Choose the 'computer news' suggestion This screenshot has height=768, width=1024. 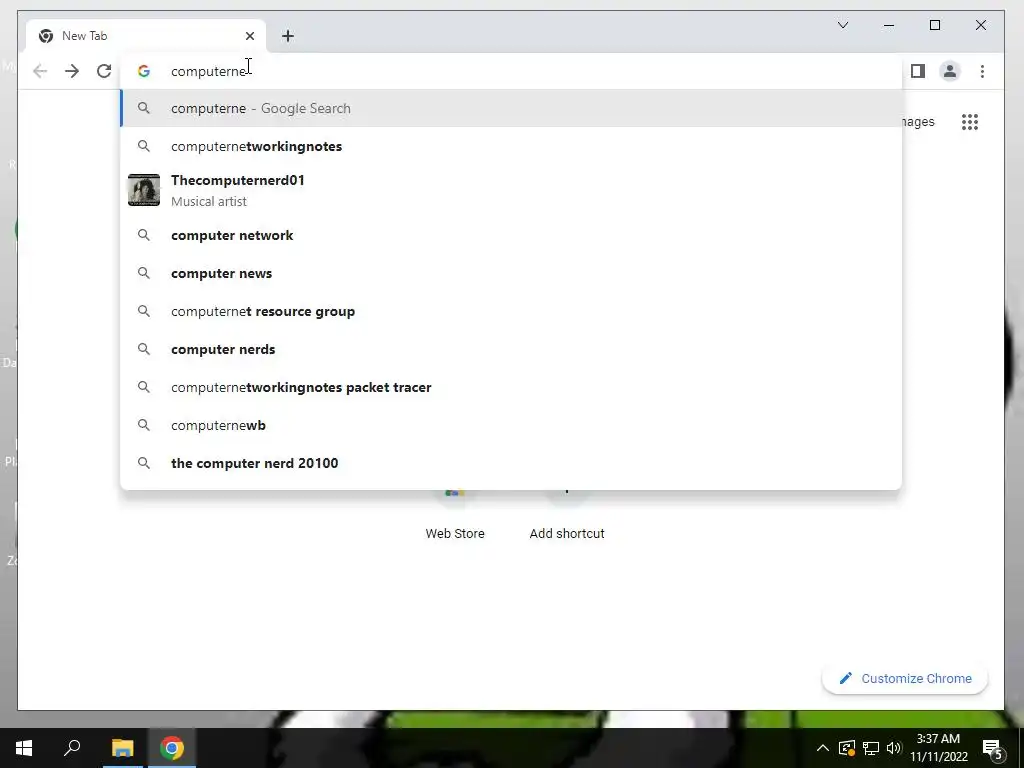[x=511, y=273]
